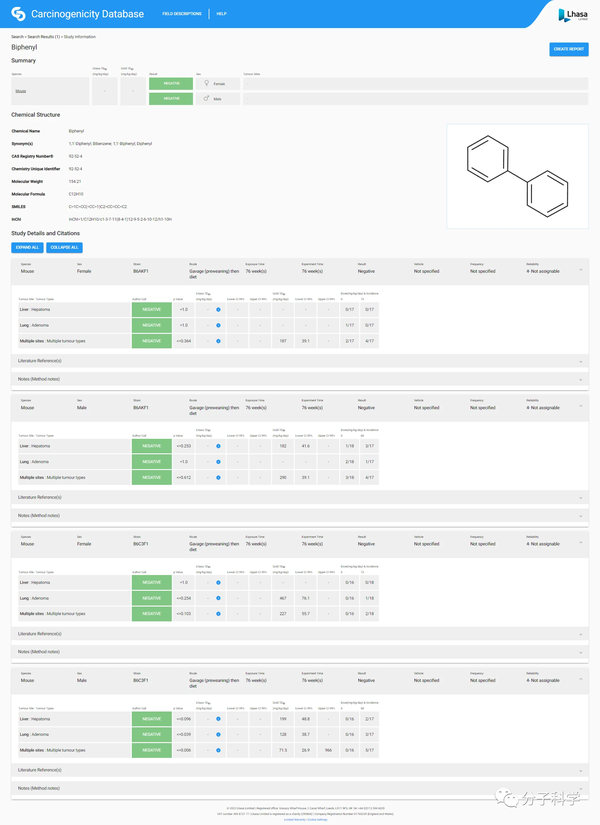This screenshot has height=825, width=600.
Task: Collapse the Male B6C3F1 study panel chevron
Action: [581, 679]
